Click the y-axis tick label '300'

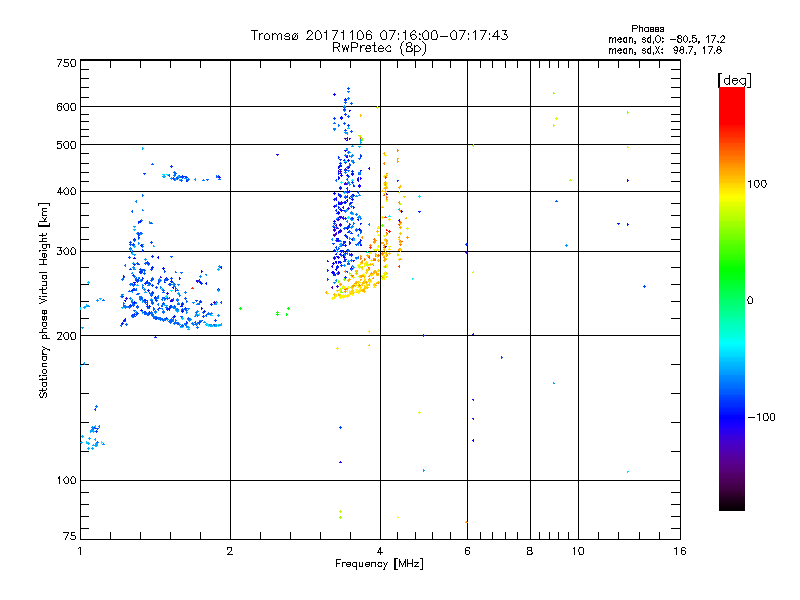click(x=66, y=252)
